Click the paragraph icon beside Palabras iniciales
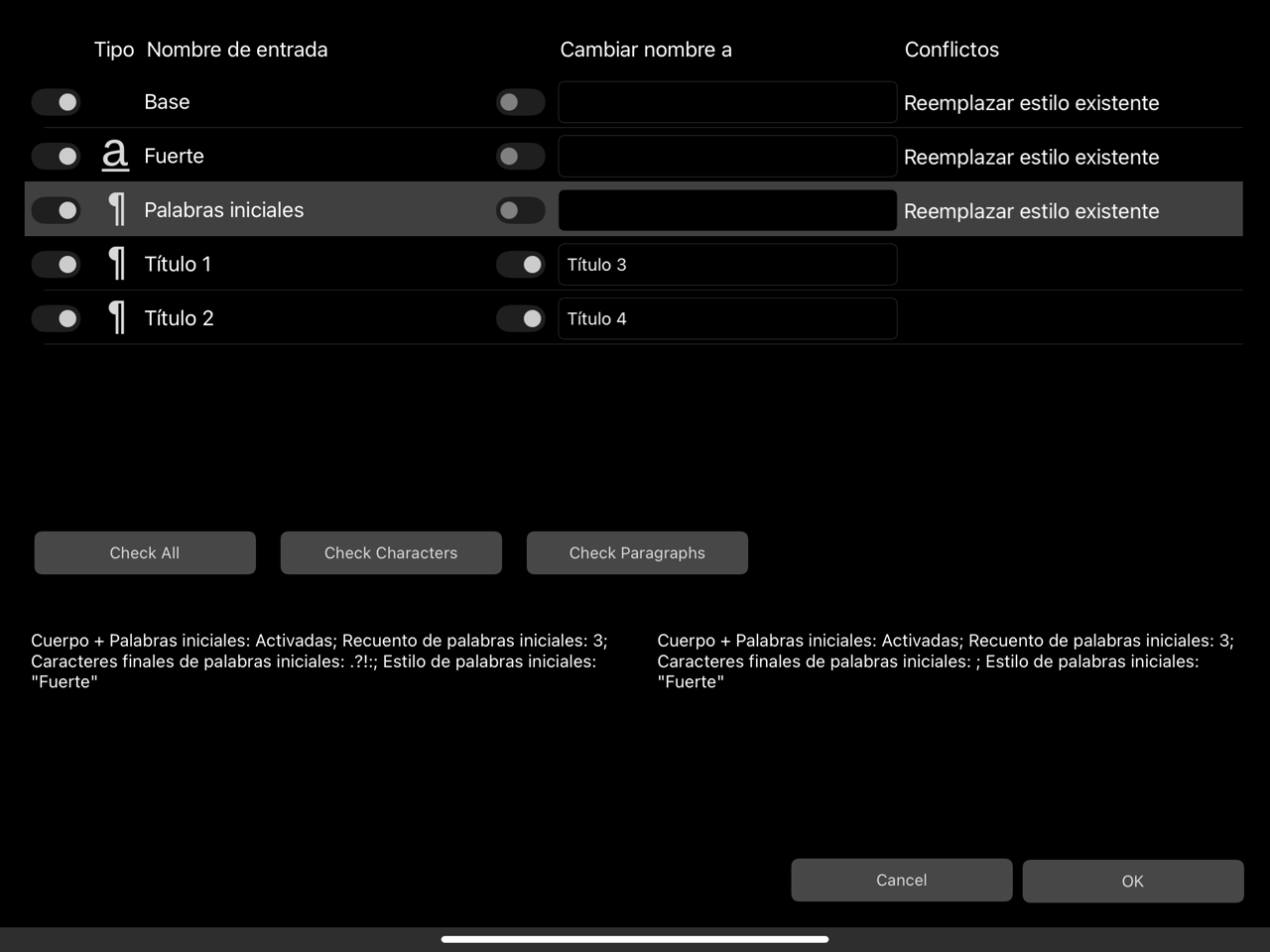The width and height of the screenshot is (1270, 952). 115,209
